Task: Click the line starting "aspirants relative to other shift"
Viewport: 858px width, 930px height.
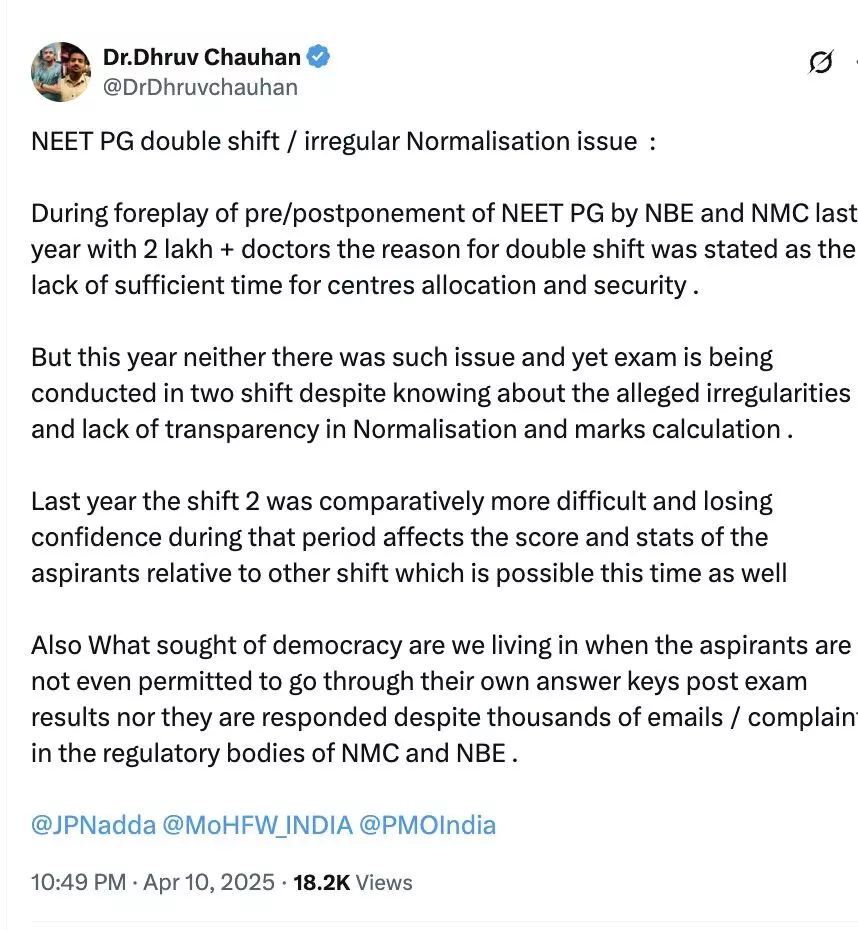Action: click(408, 573)
